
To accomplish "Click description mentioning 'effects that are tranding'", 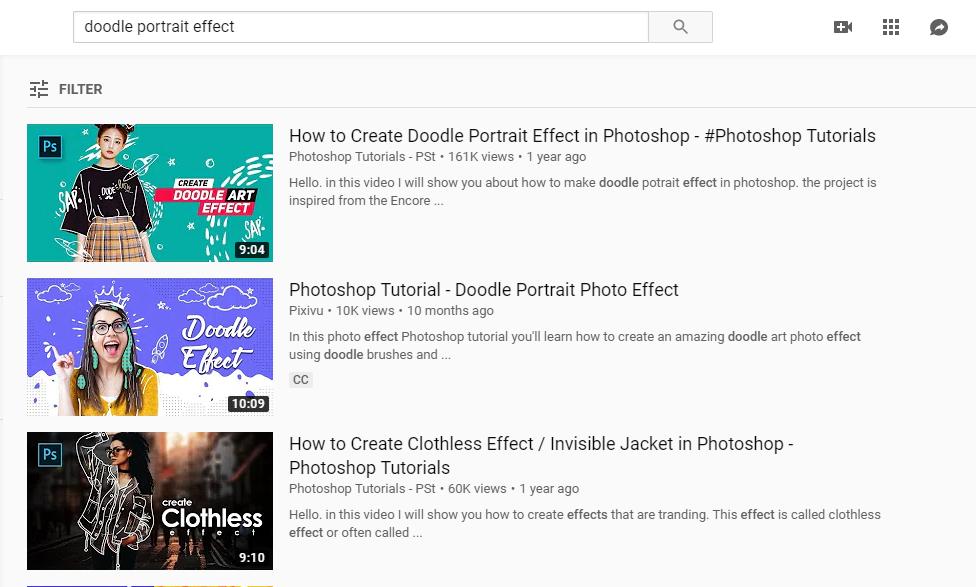I will click(x=584, y=524).
